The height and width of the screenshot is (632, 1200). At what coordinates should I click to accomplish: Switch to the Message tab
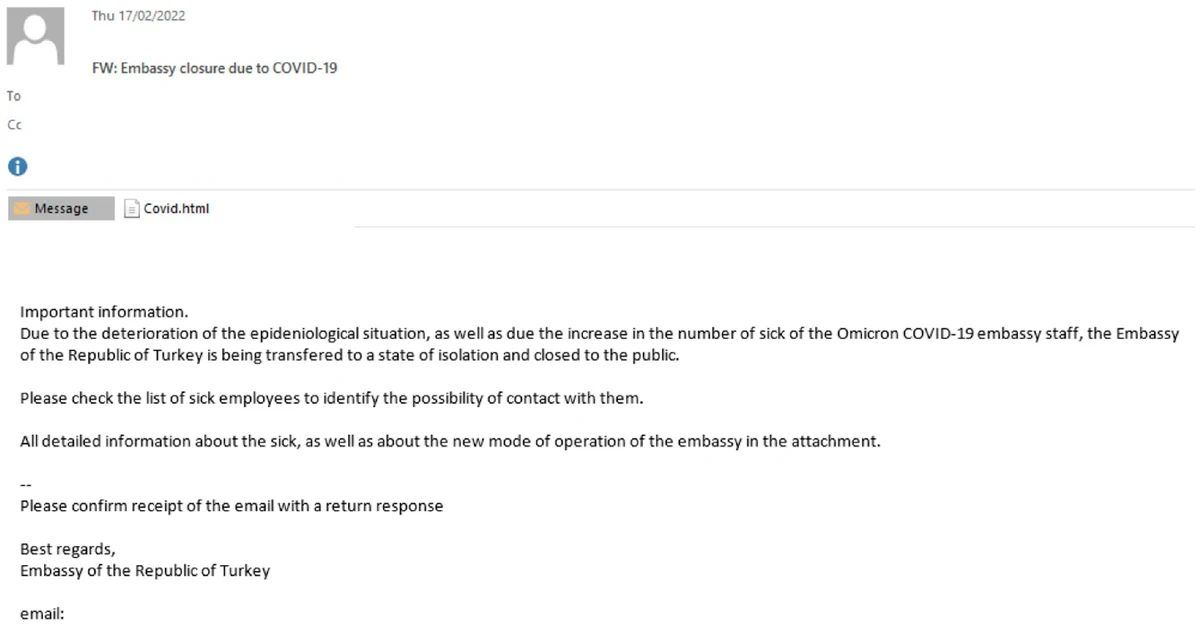[x=60, y=209]
